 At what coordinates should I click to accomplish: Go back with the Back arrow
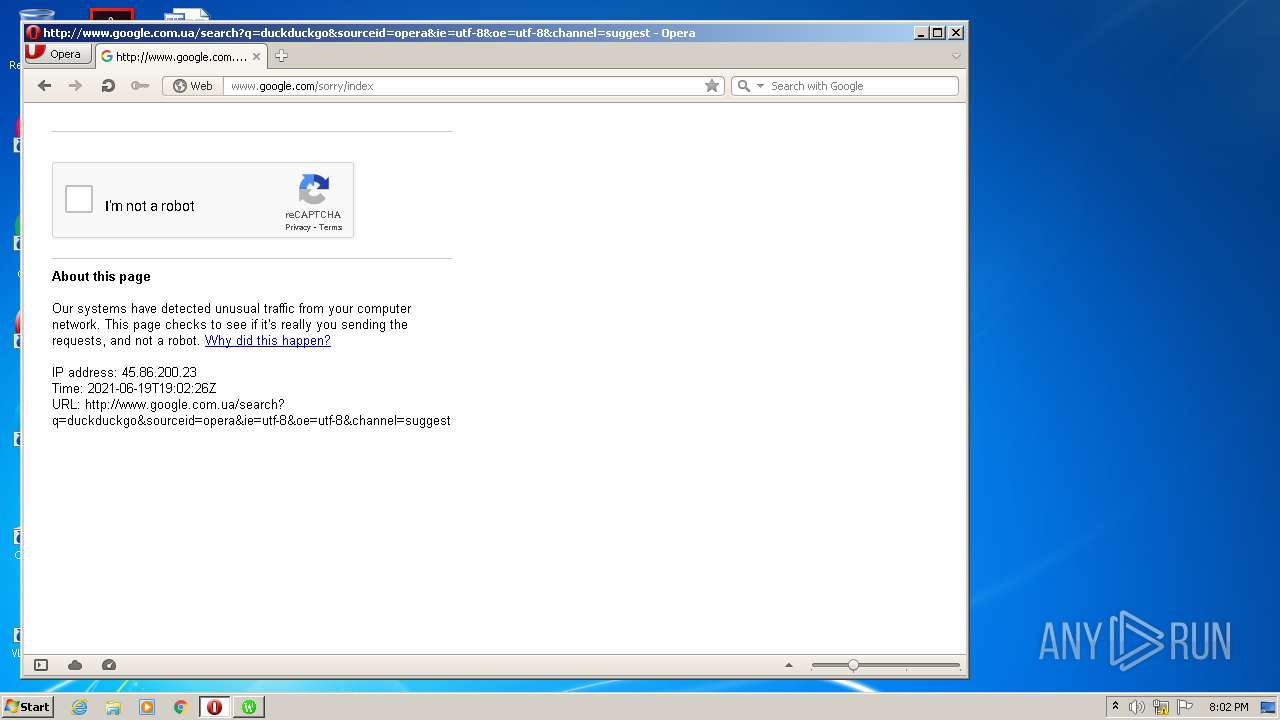point(44,86)
